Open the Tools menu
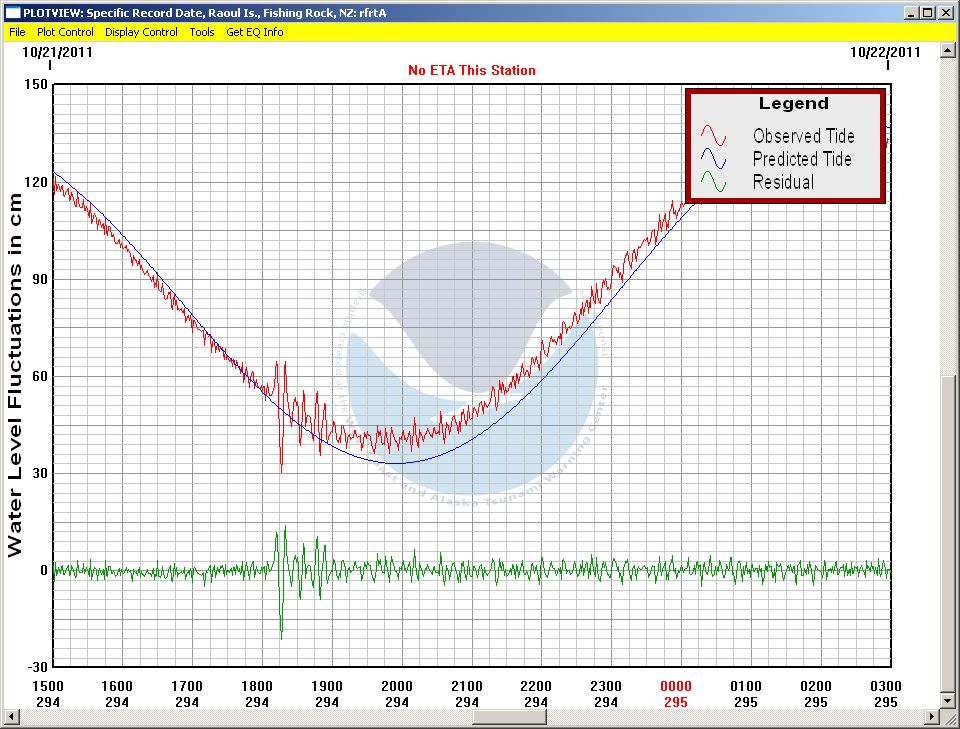This screenshot has height=729, width=960. pos(201,32)
